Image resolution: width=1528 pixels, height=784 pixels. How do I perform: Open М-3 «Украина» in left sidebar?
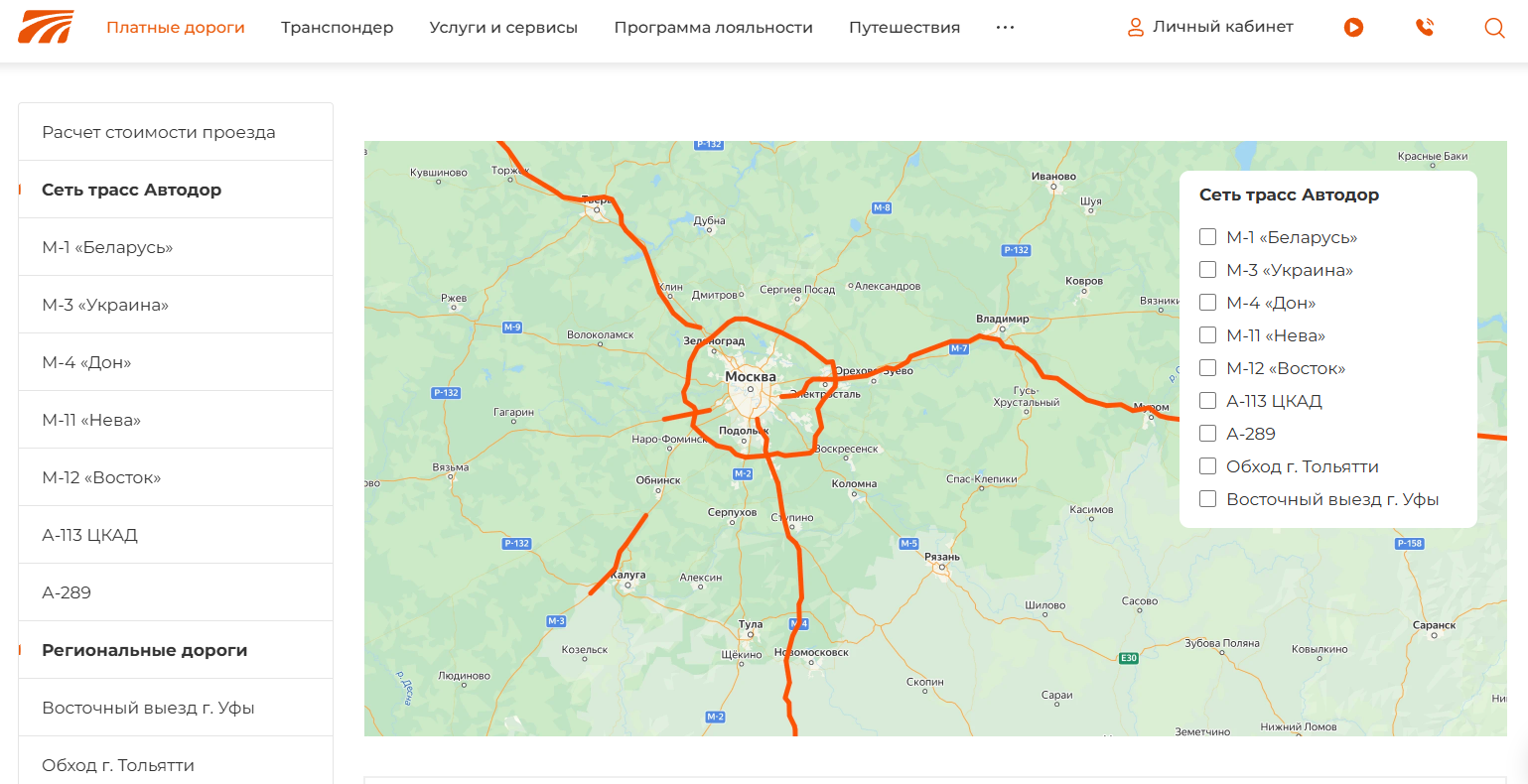pyautogui.click(x=176, y=305)
